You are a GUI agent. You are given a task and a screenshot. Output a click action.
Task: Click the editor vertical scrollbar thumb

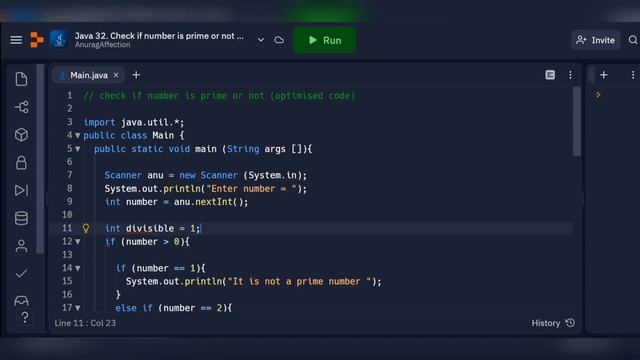coord(576,121)
